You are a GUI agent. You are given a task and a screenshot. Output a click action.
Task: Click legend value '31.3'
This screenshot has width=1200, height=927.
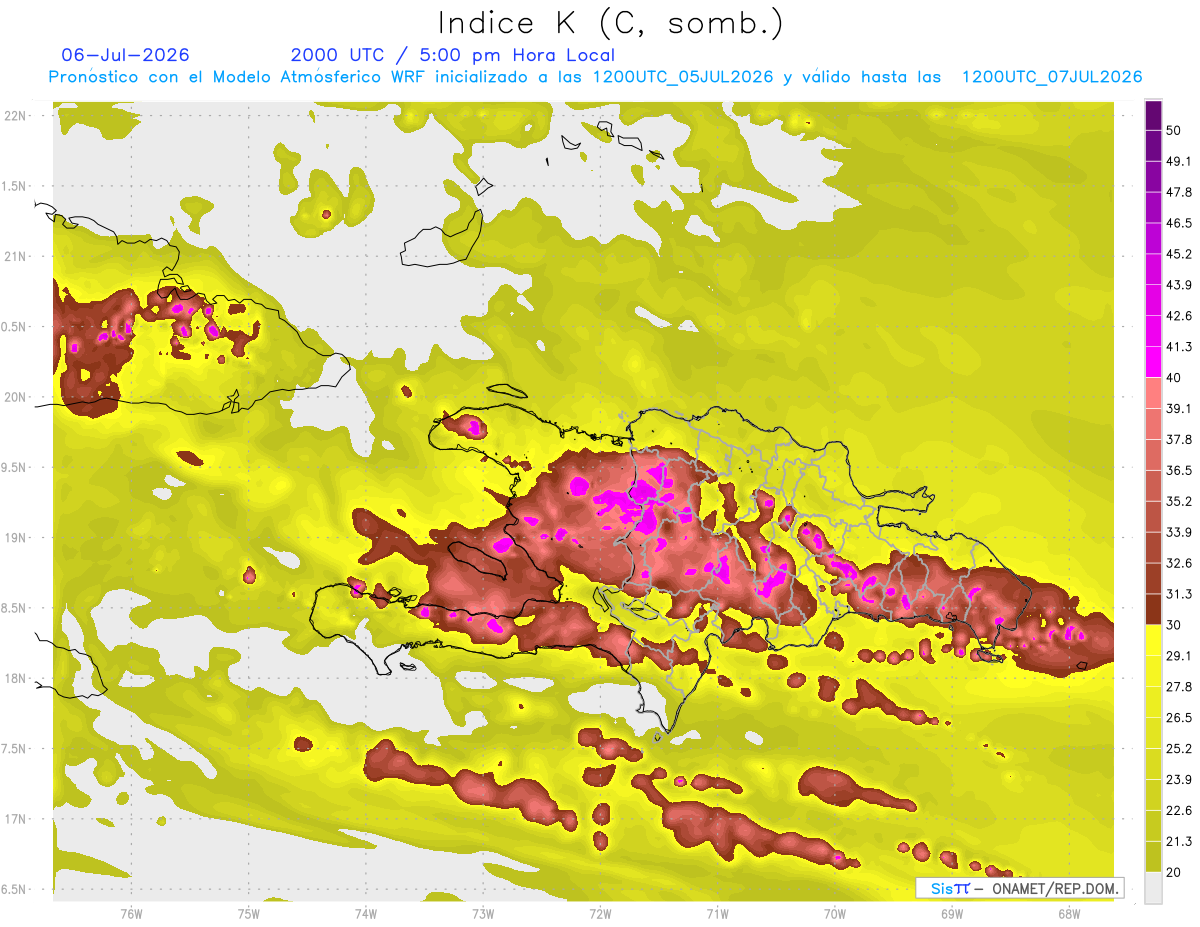pyautogui.click(x=1179, y=594)
